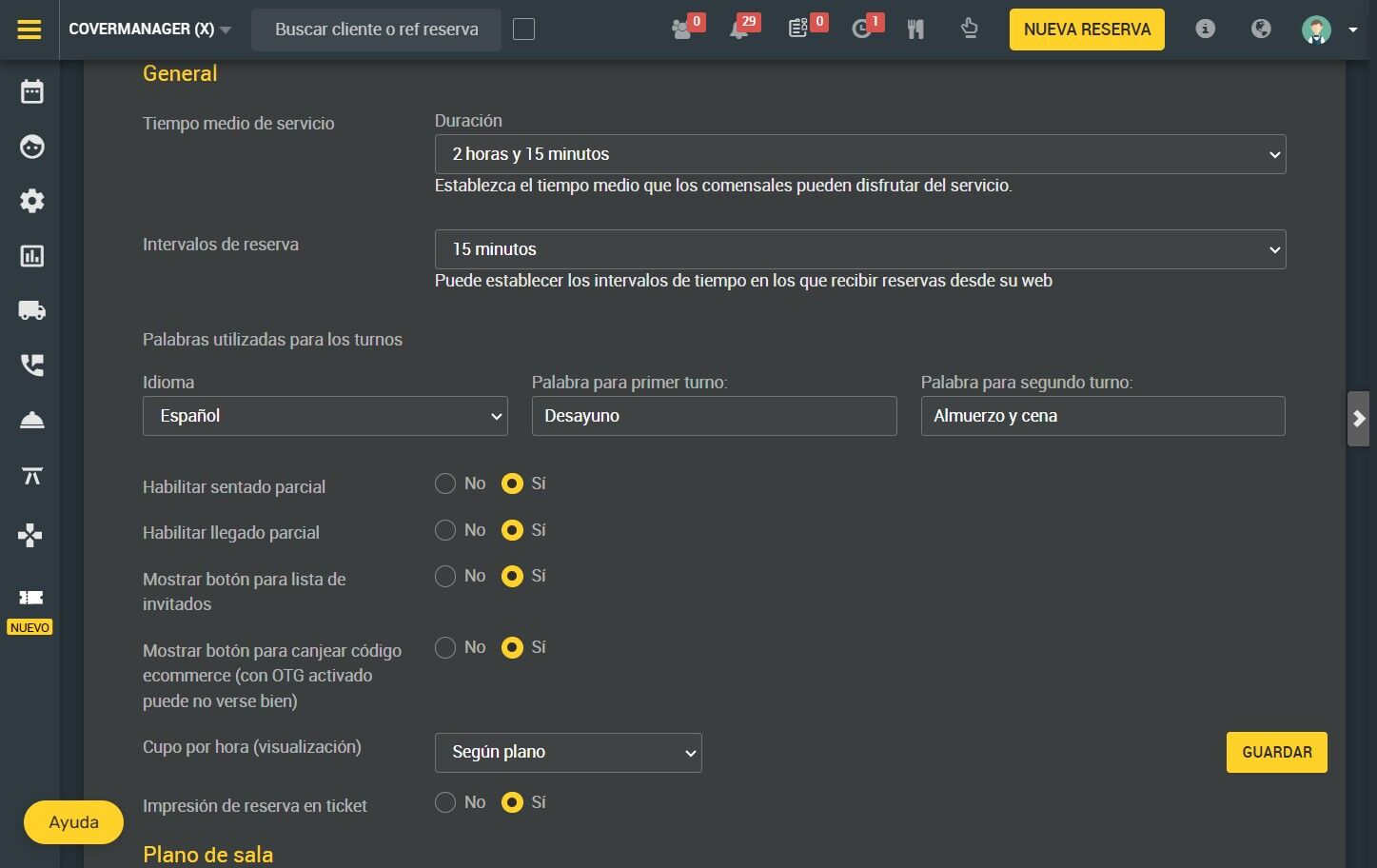This screenshot has width=1377, height=868.
Task: Click the fork and knife icon
Action: coord(915,30)
